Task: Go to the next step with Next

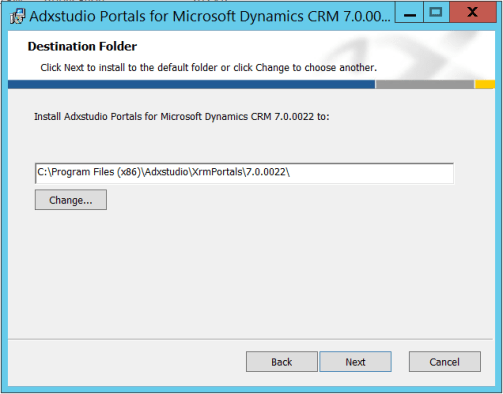Action: (x=355, y=361)
